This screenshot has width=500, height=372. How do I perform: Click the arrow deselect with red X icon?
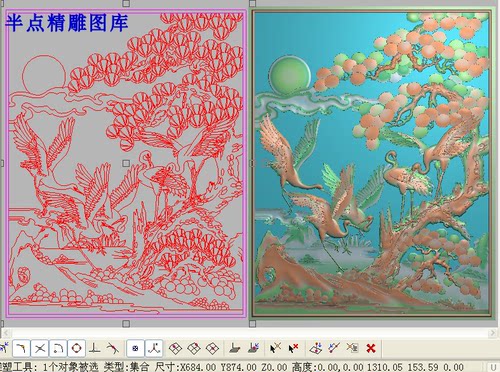click(x=293, y=349)
